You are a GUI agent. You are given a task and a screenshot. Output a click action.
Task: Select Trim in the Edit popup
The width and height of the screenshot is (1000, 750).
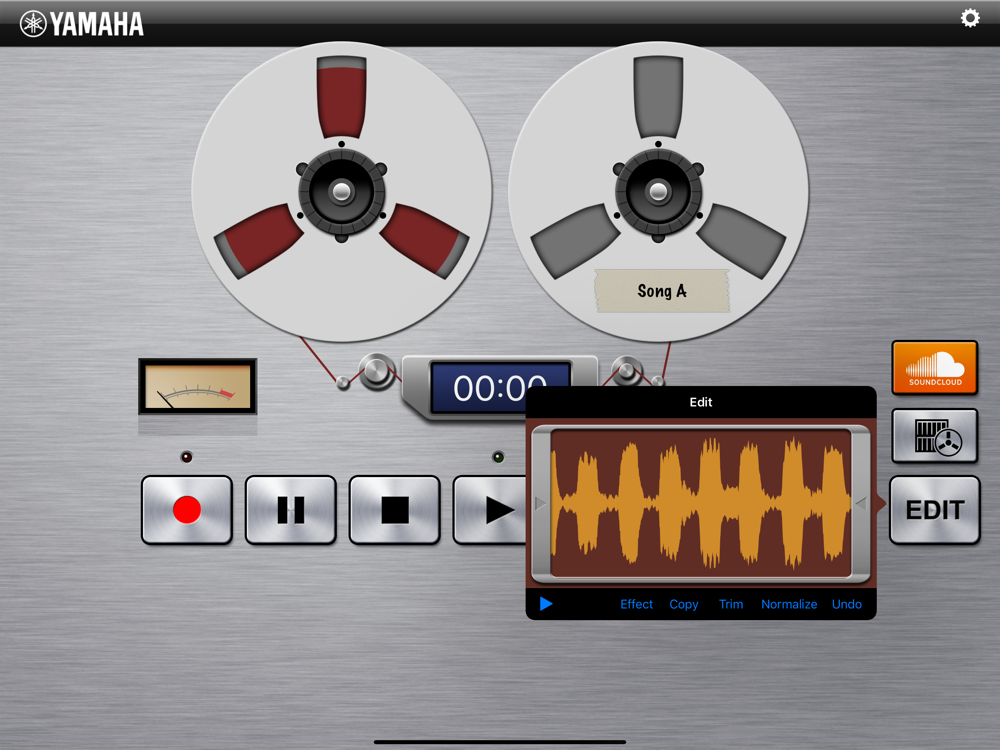(731, 604)
